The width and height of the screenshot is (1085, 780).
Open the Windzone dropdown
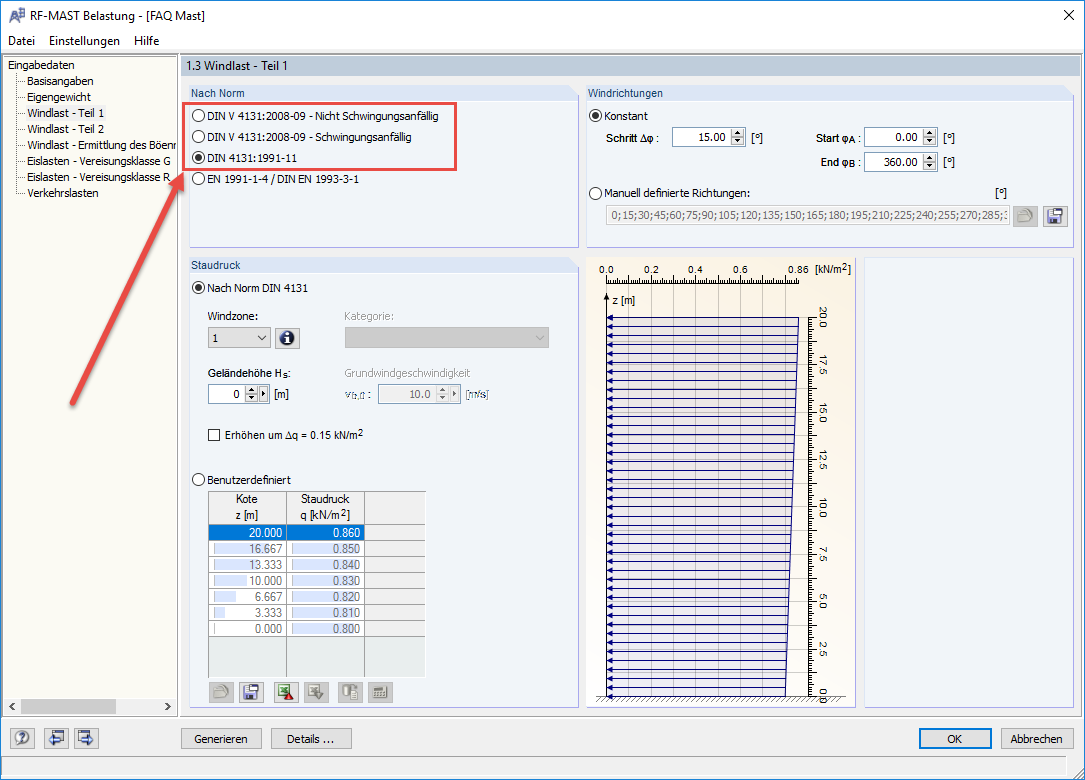[x=239, y=338]
